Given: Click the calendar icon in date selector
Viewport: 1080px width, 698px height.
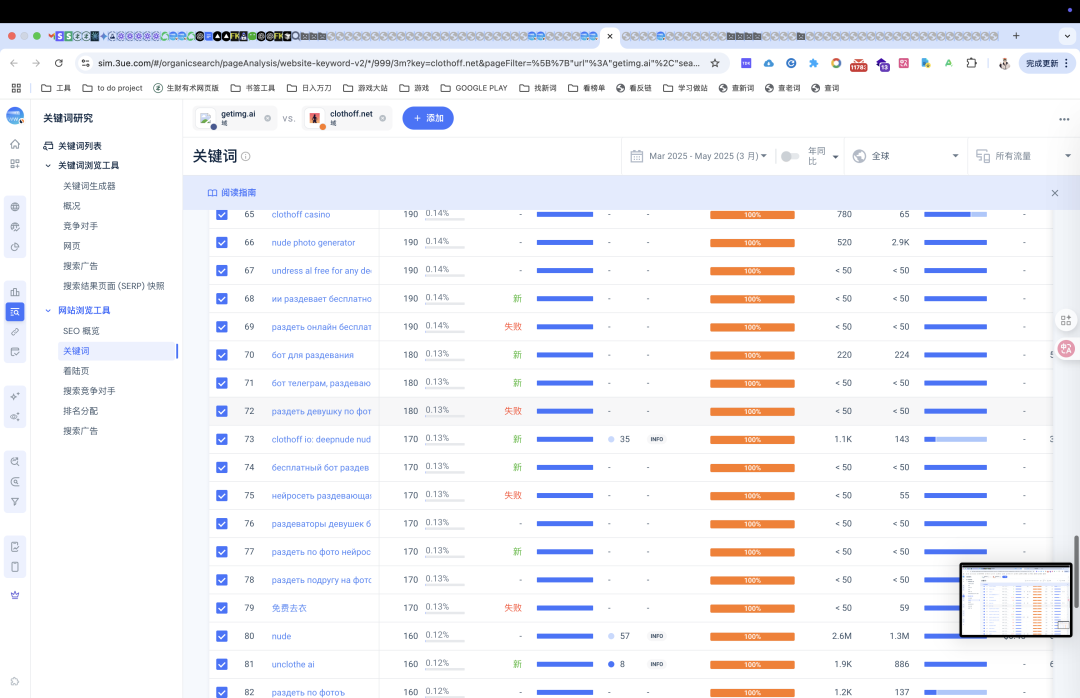Looking at the screenshot, I should [637, 156].
